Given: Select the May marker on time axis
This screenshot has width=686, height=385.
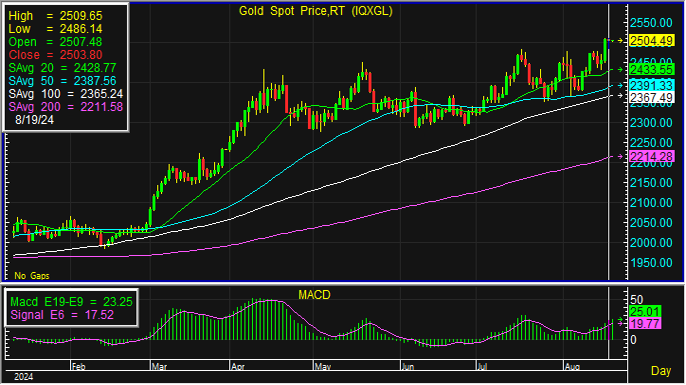Looking at the screenshot, I should (323, 367).
